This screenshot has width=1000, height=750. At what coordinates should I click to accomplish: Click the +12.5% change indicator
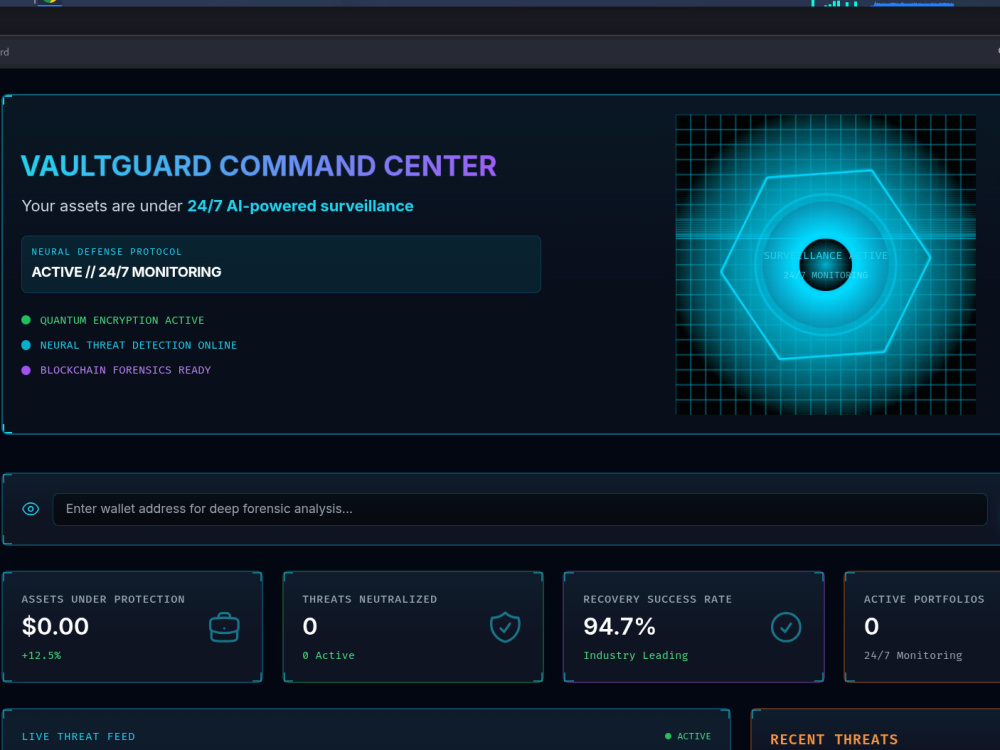coord(41,655)
